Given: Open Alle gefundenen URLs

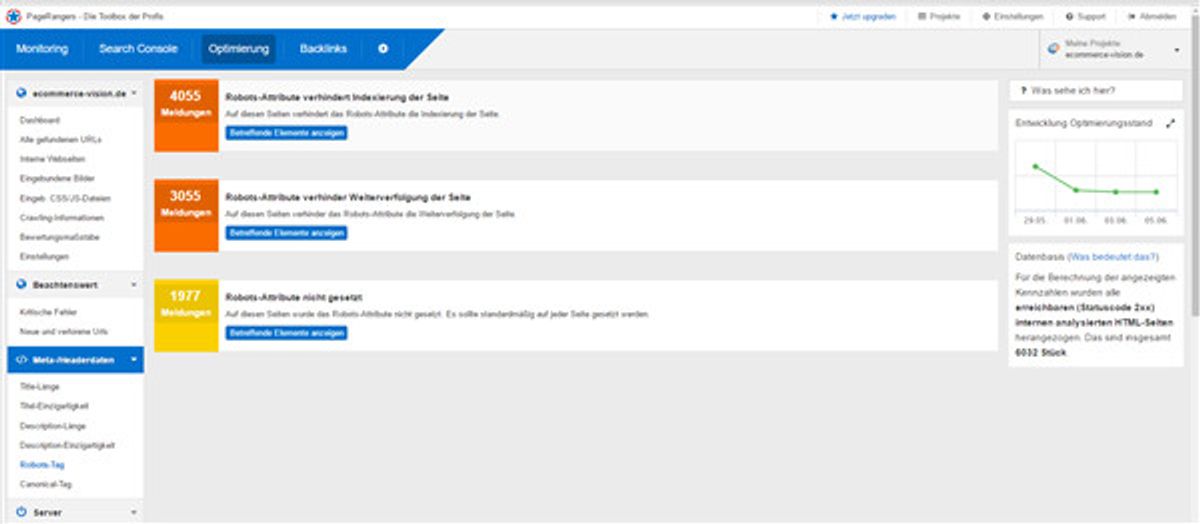Looking at the screenshot, I should pos(60,140).
